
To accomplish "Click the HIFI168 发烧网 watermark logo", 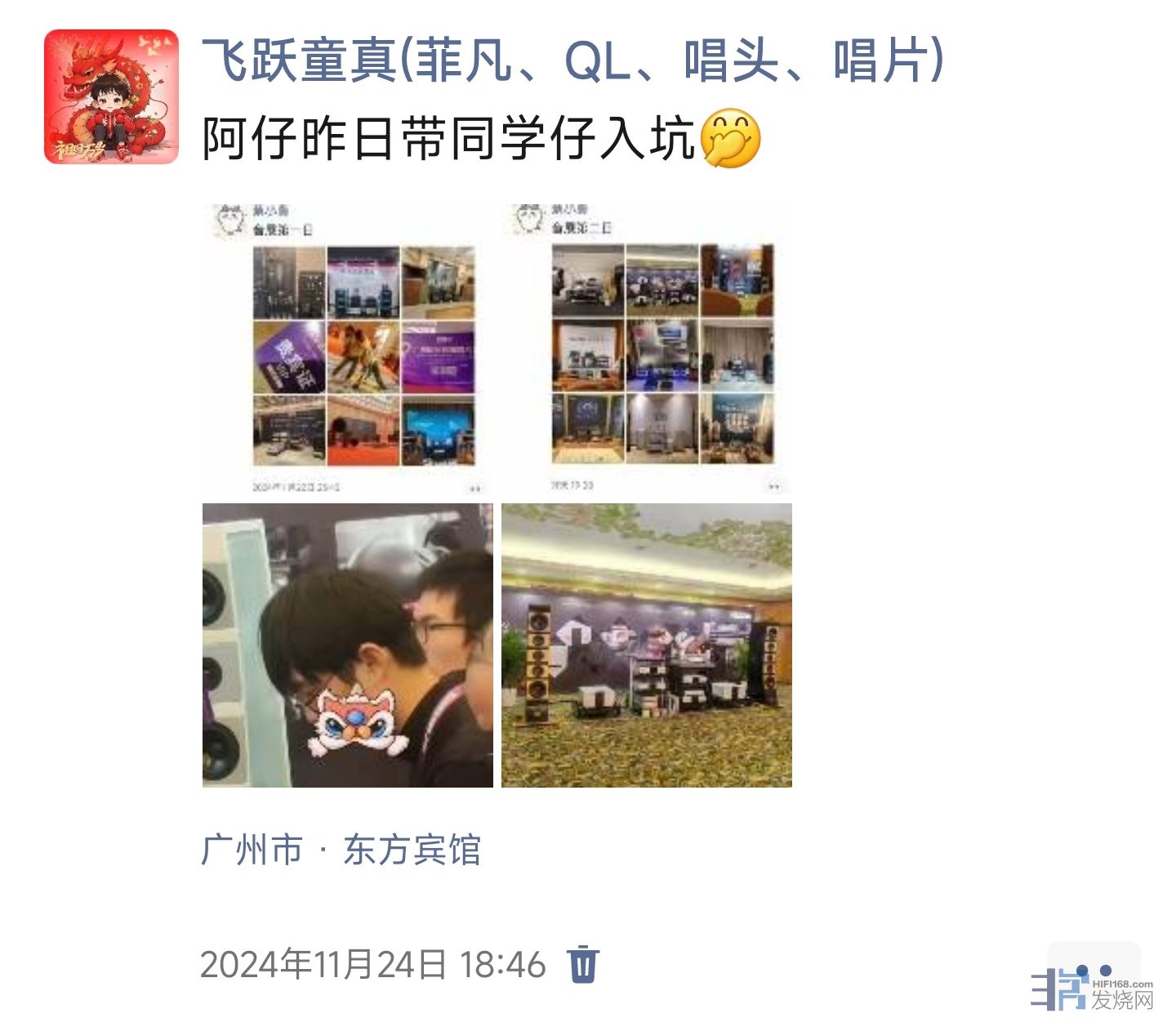I will [x=1092, y=990].
